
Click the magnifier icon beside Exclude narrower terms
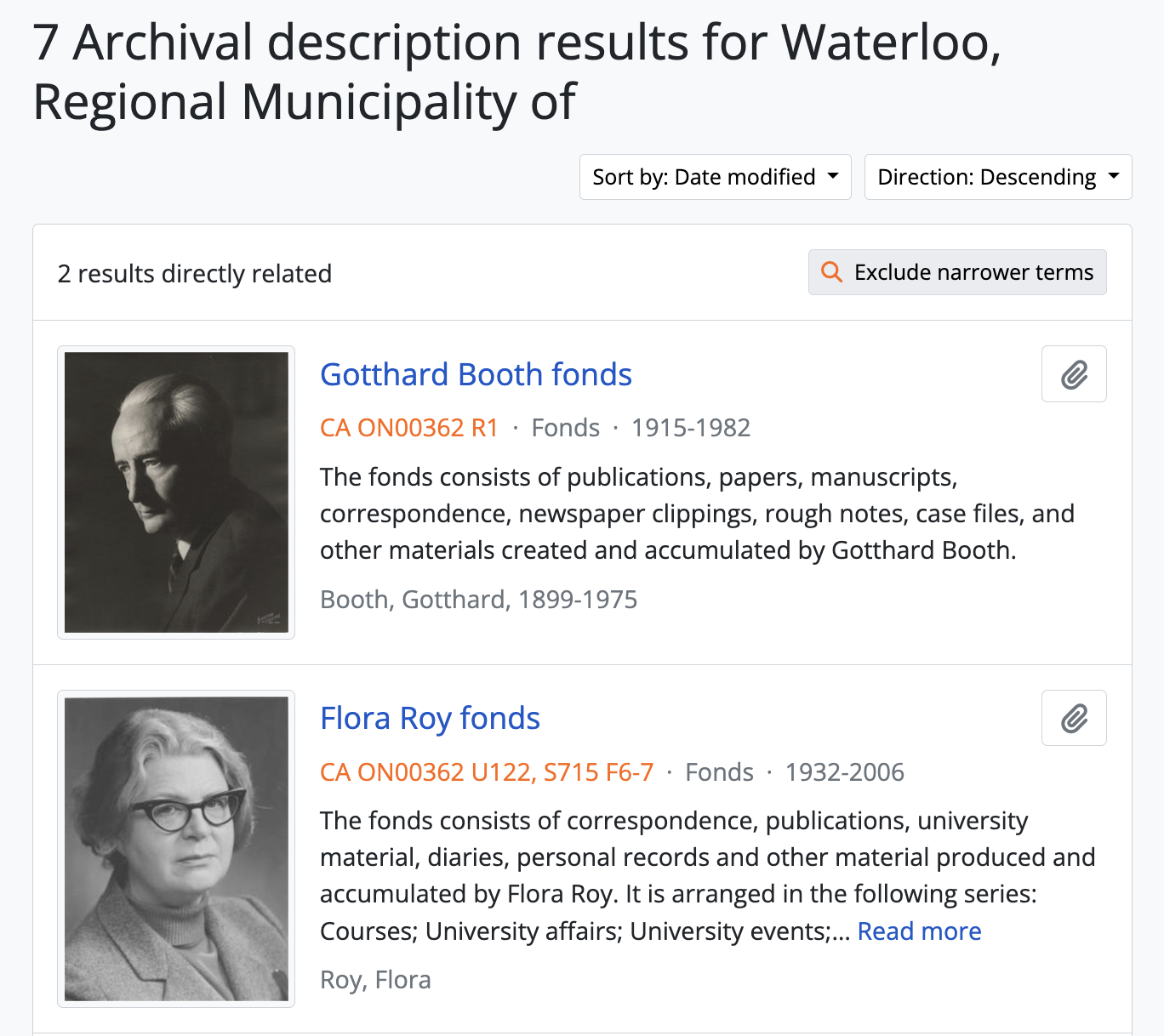point(831,272)
